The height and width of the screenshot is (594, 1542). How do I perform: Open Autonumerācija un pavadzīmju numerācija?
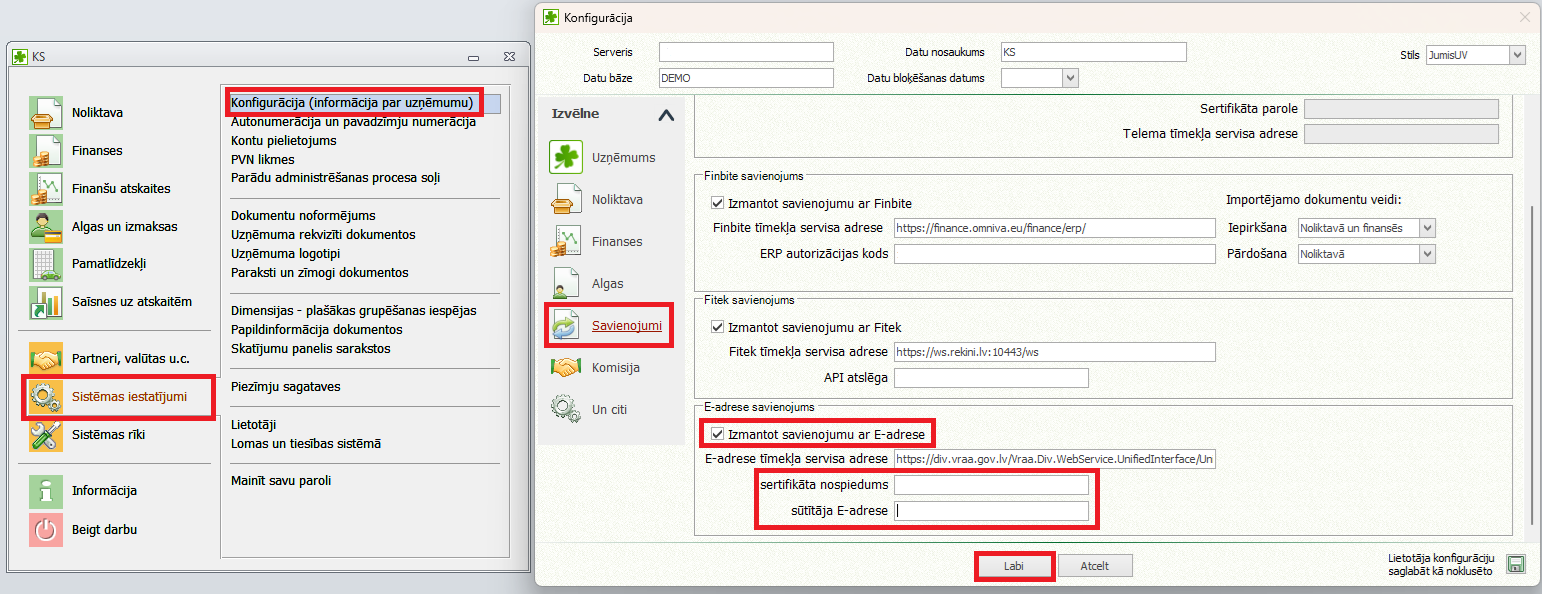coord(353,122)
